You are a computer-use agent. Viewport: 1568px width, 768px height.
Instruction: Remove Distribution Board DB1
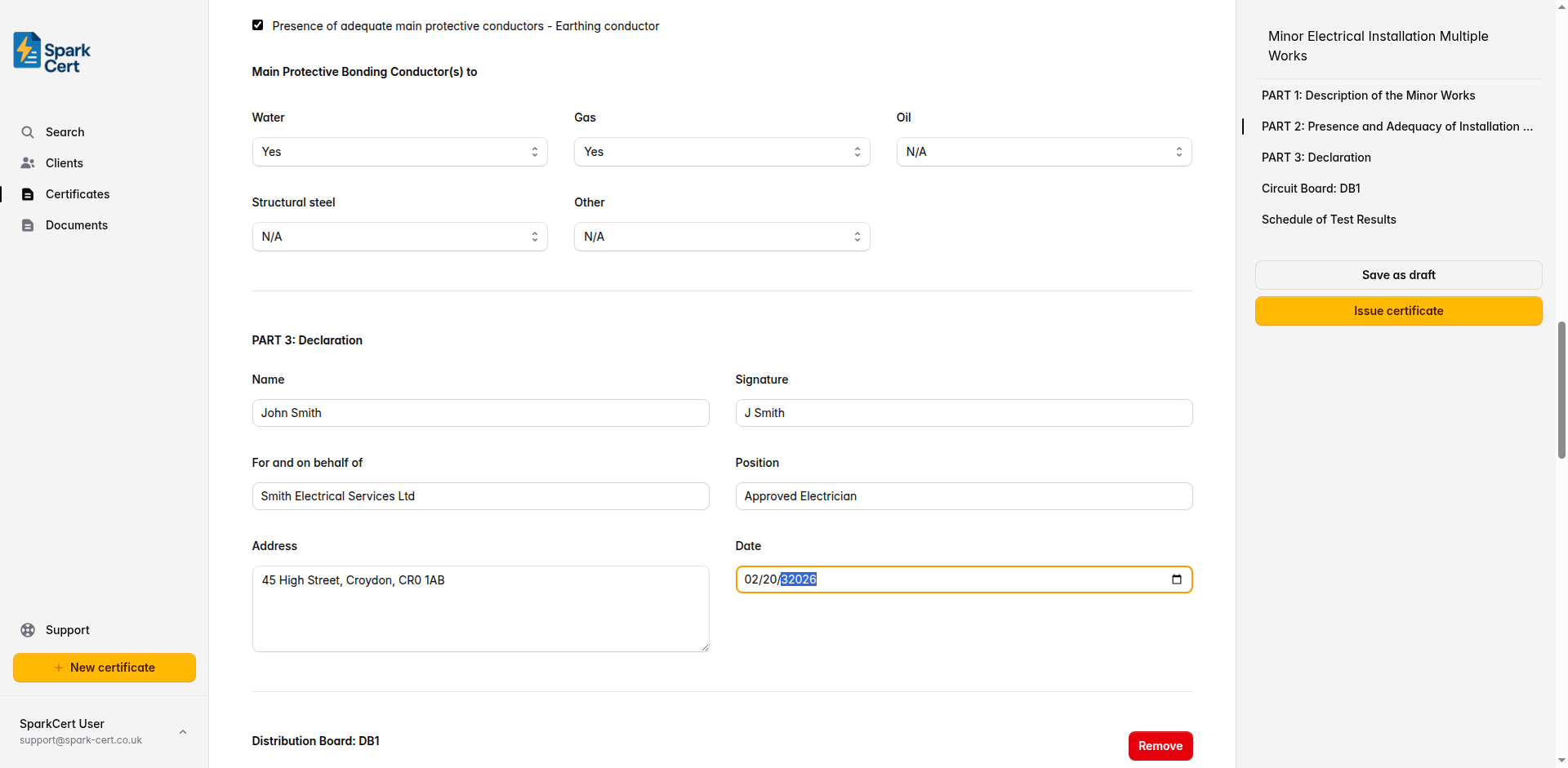point(1160,746)
